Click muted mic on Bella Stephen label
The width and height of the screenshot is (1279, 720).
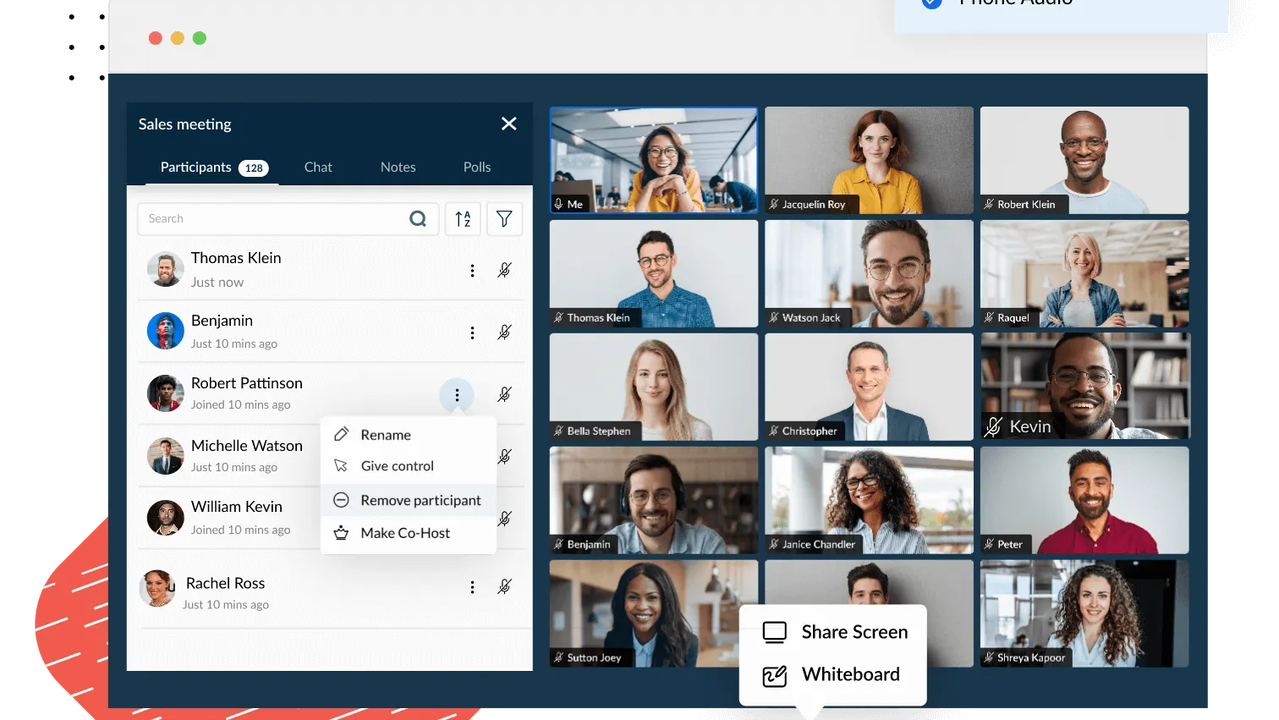(x=559, y=431)
